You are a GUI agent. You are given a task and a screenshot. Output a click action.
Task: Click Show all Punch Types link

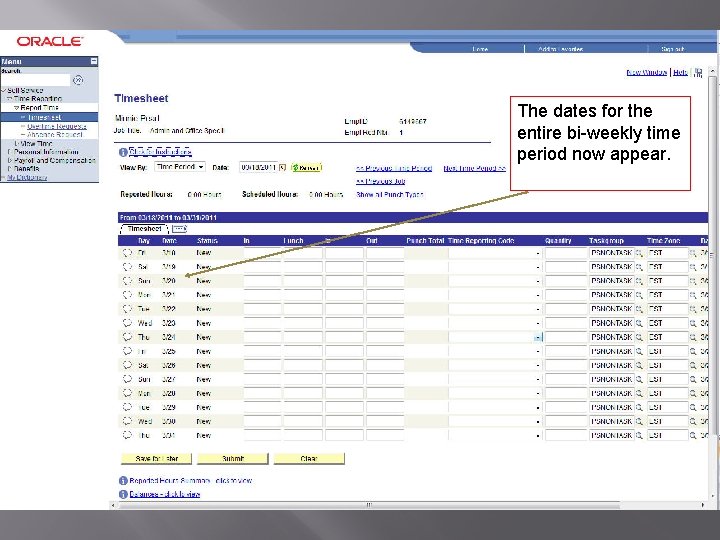[x=390, y=195]
